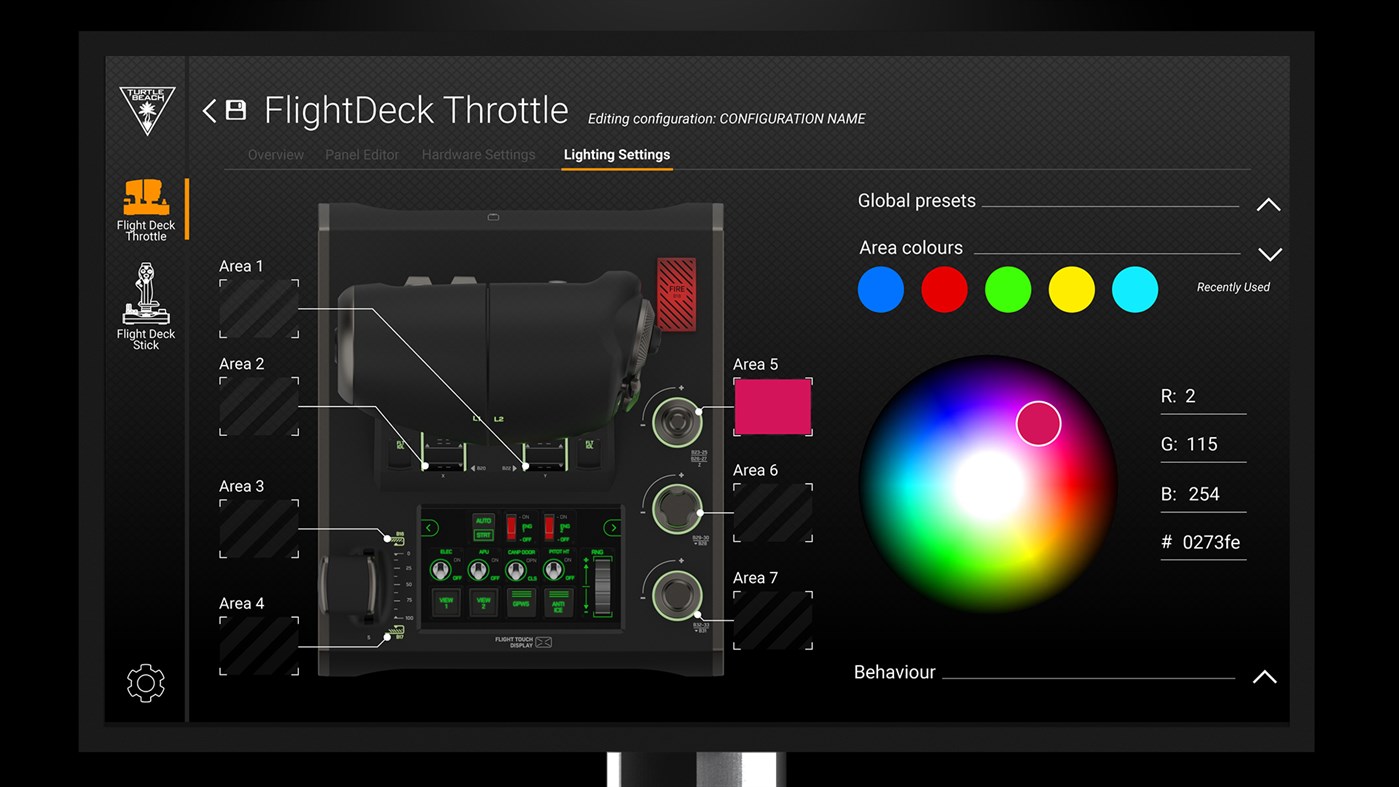Click the pink Area 5 colour swatch

coord(772,407)
